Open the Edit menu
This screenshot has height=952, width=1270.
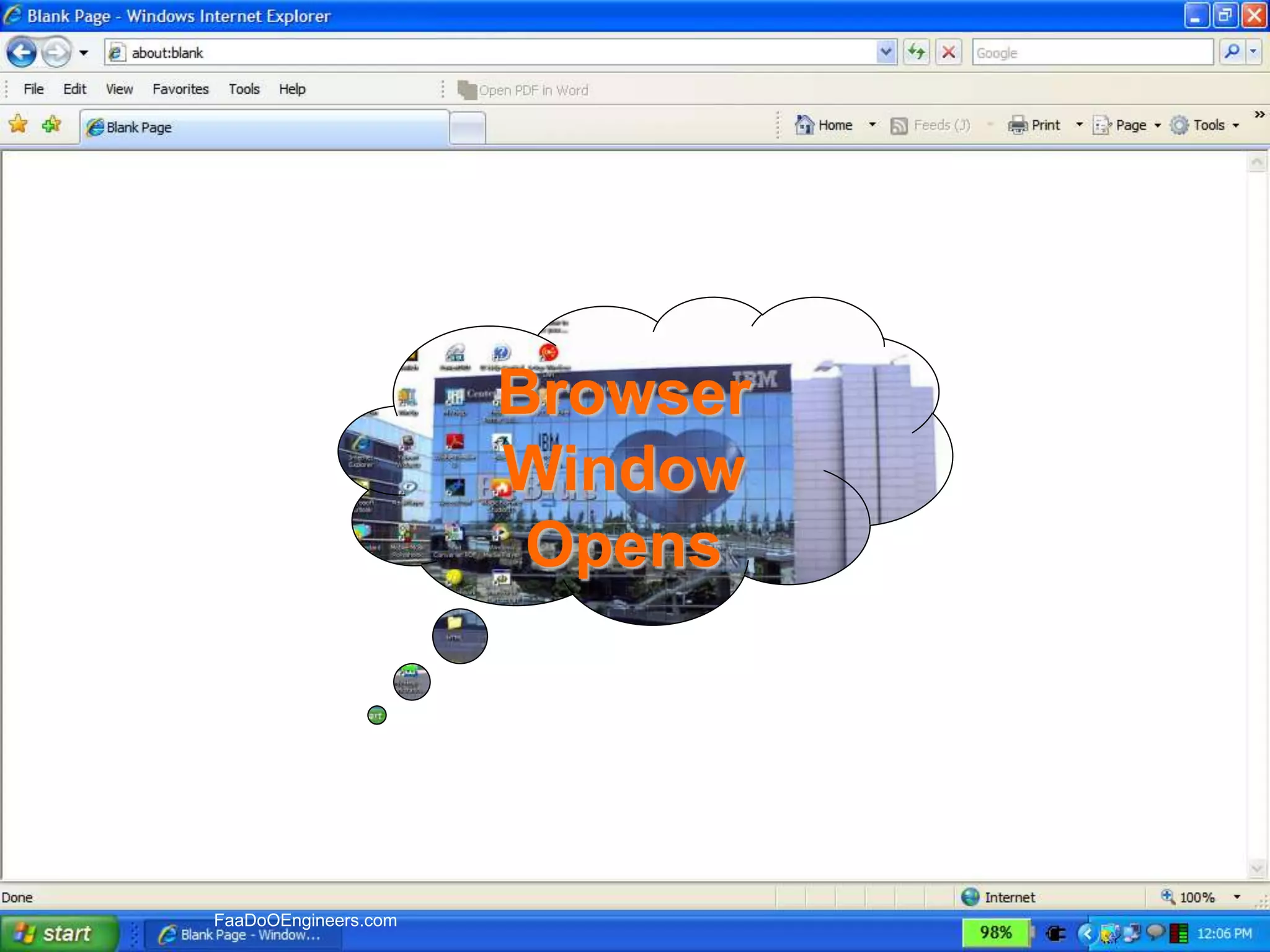pyautogui.click(x=74, y=89)
